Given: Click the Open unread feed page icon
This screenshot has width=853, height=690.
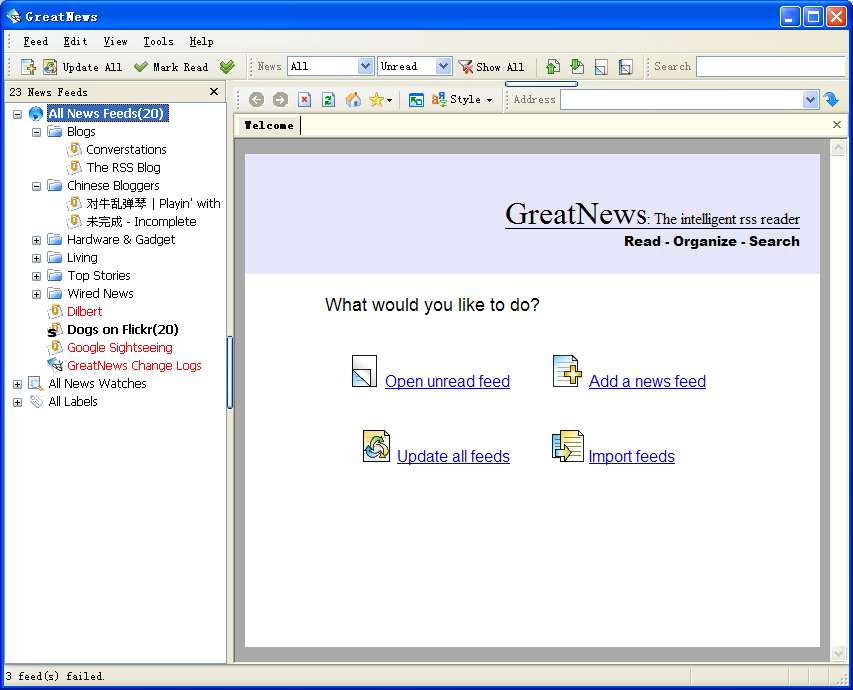Looking at the screenshot, I should (x=364, y=371).
